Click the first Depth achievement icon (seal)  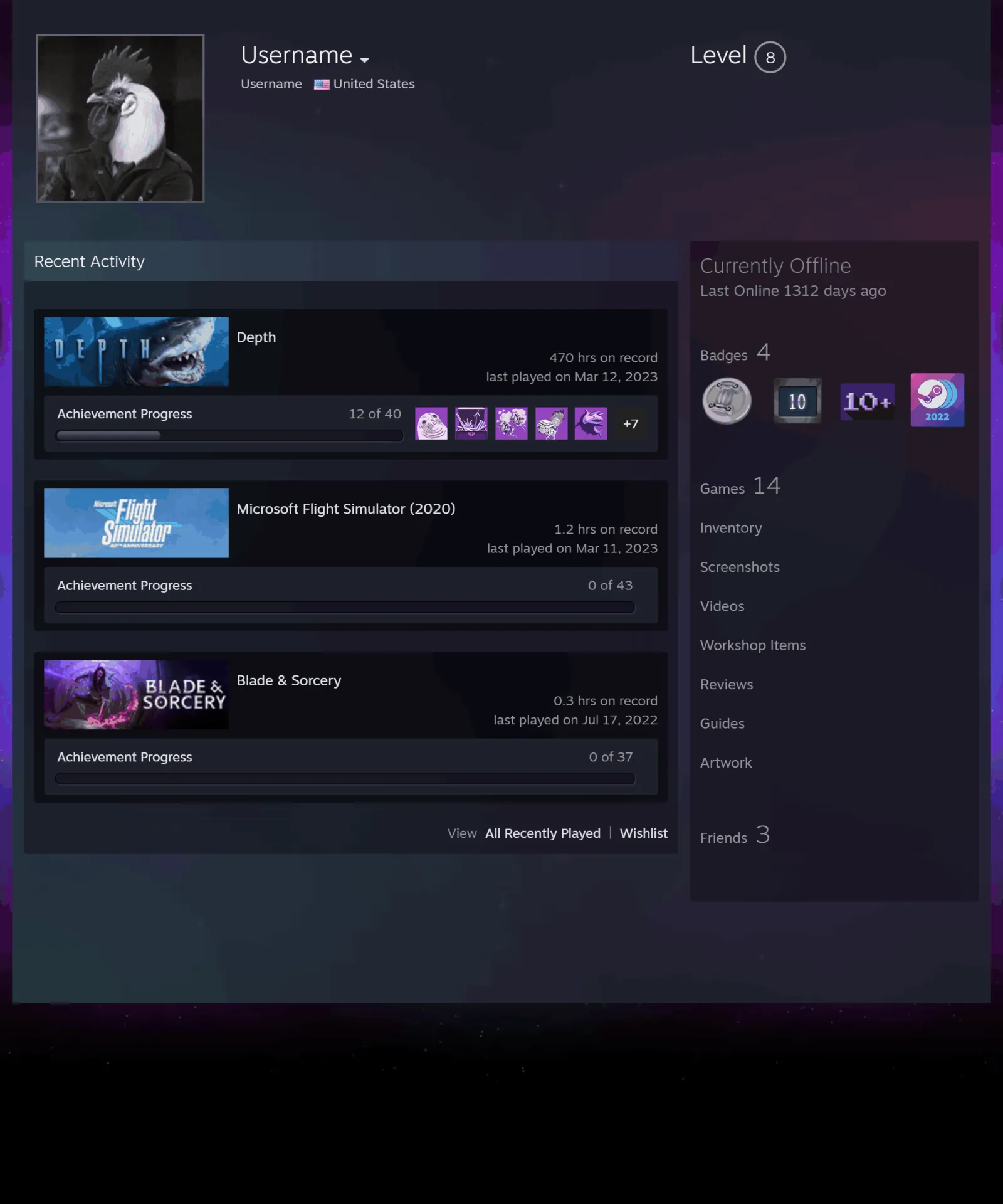tap(431, 423)
